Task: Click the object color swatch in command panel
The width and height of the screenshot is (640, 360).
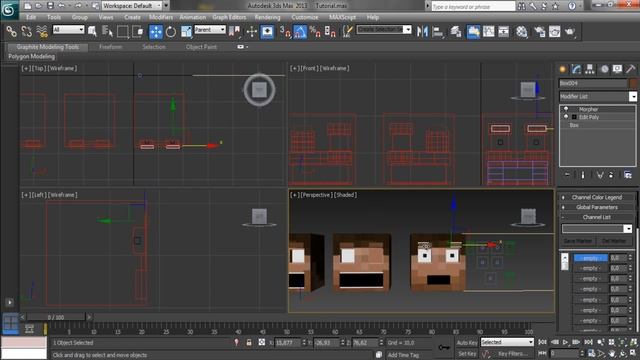Action: [x=633, y=83]
